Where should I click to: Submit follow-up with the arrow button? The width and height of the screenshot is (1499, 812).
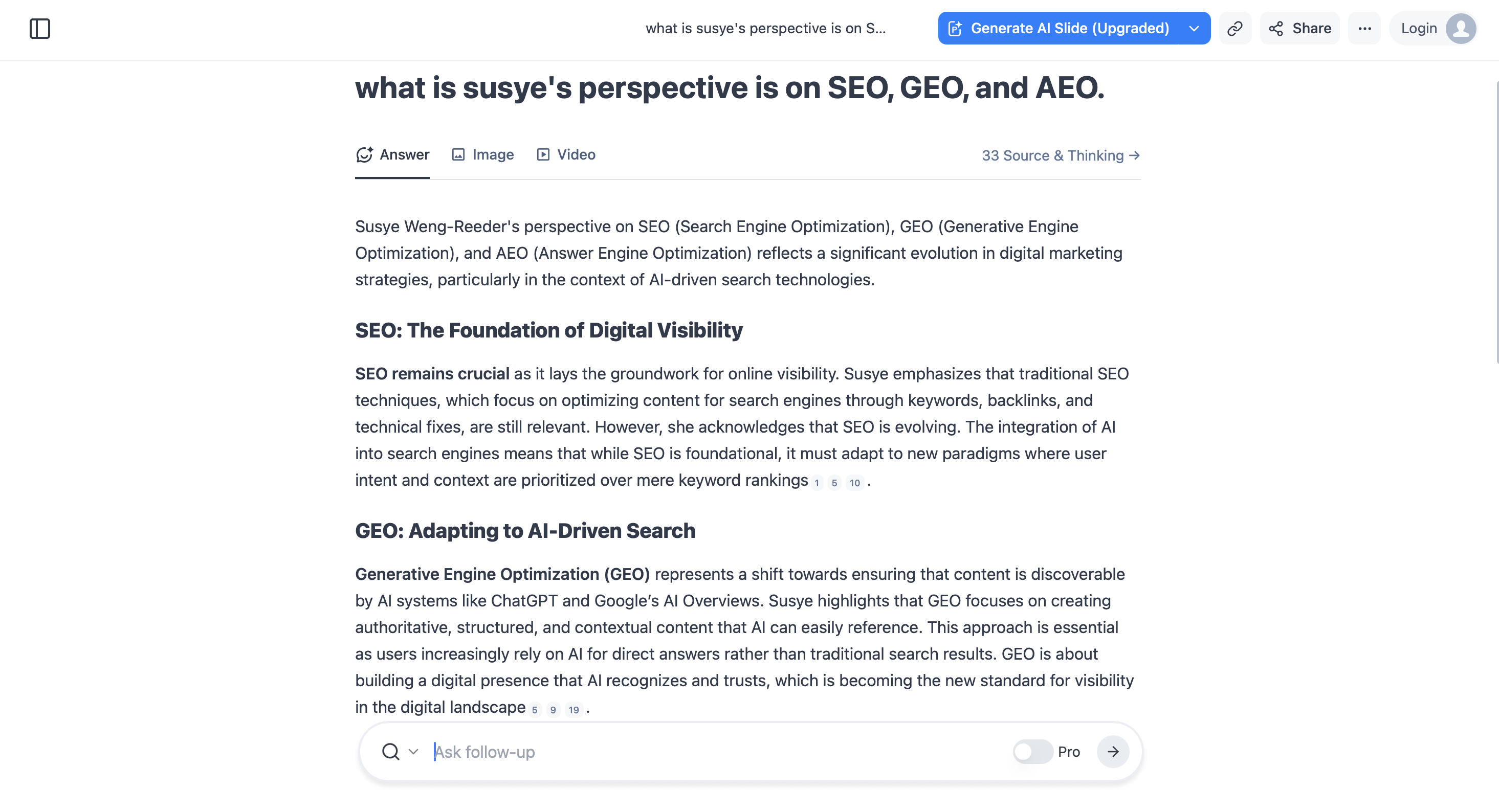coord(1113,752)
